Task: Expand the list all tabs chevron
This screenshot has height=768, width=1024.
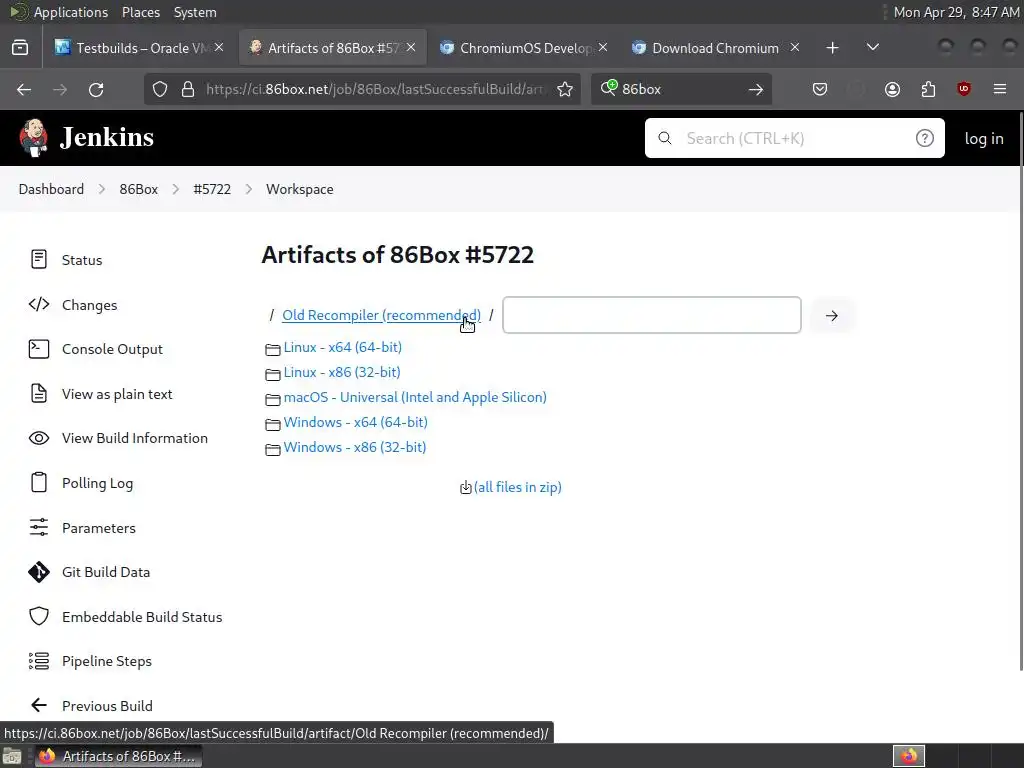Action: coord(872,48)
